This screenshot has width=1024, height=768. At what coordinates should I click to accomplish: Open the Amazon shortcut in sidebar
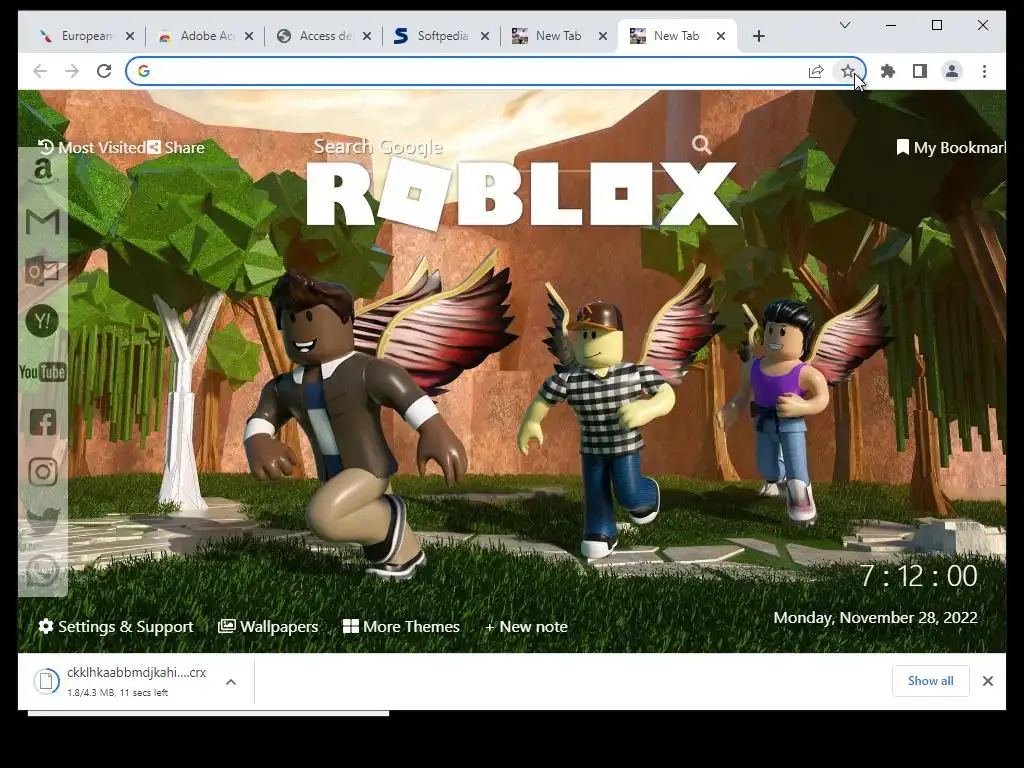(42, 172)
